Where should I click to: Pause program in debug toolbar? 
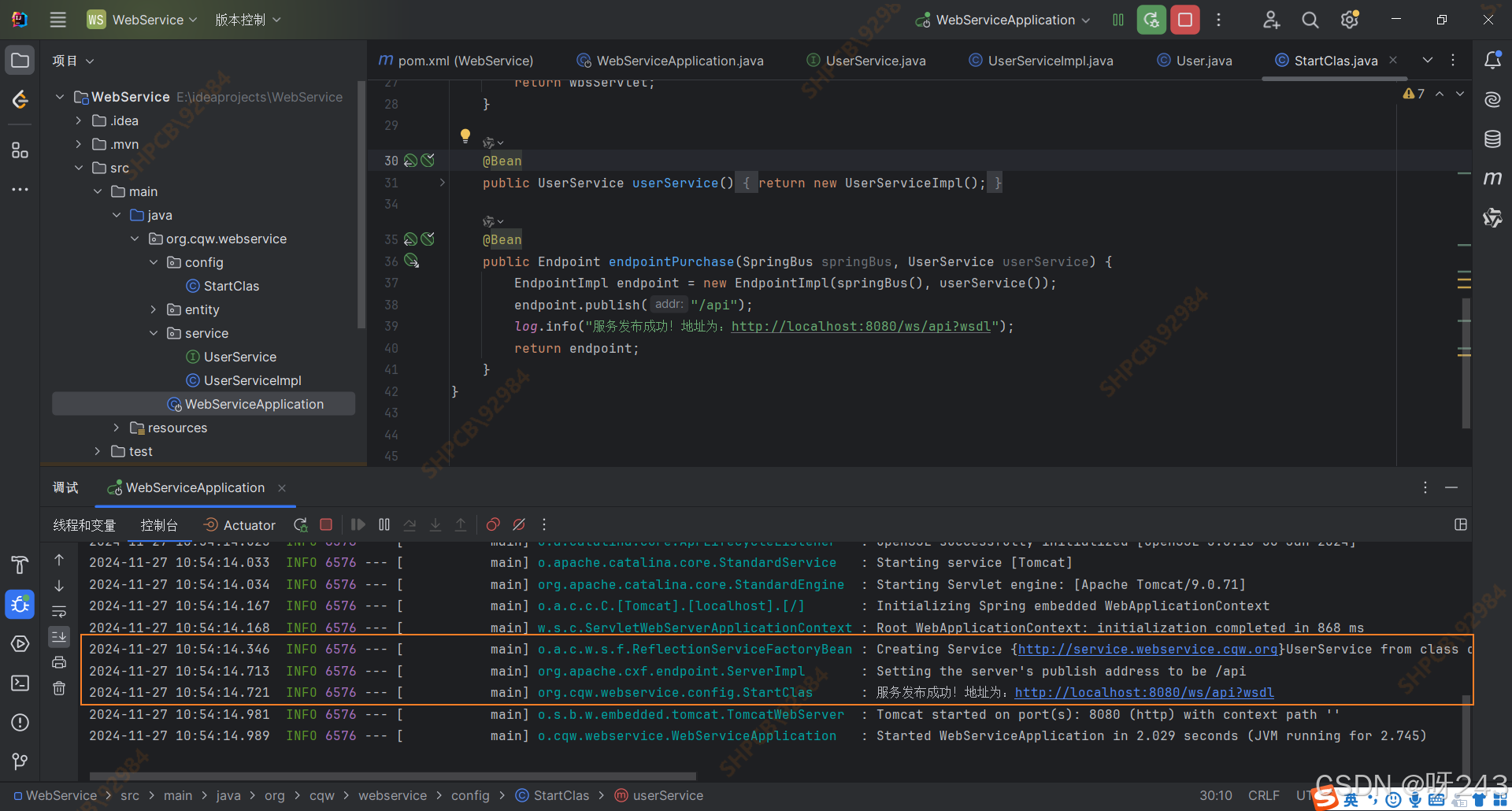384,524
